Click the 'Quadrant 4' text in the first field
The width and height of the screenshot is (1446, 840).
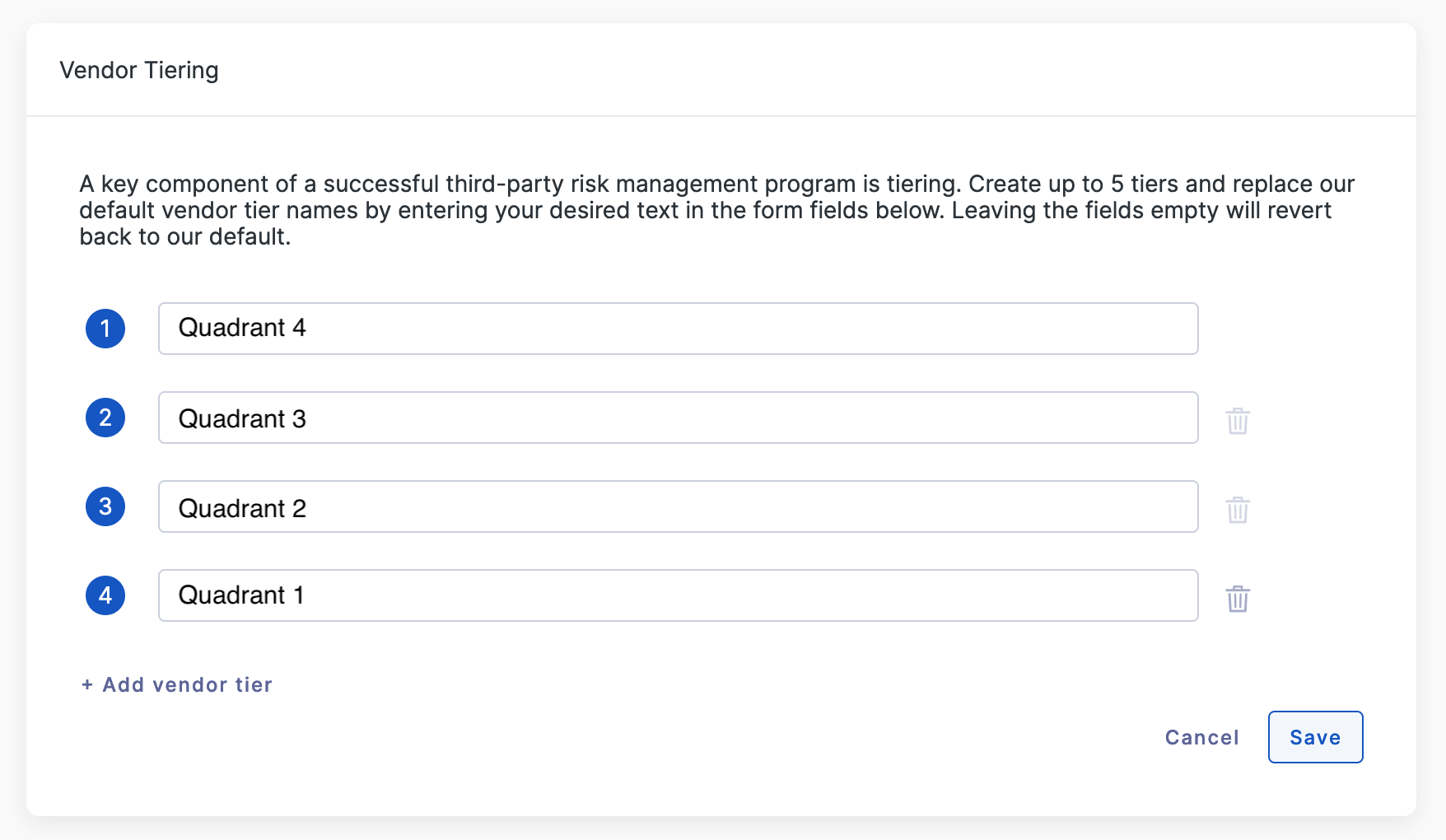click(x=242, y=328)
